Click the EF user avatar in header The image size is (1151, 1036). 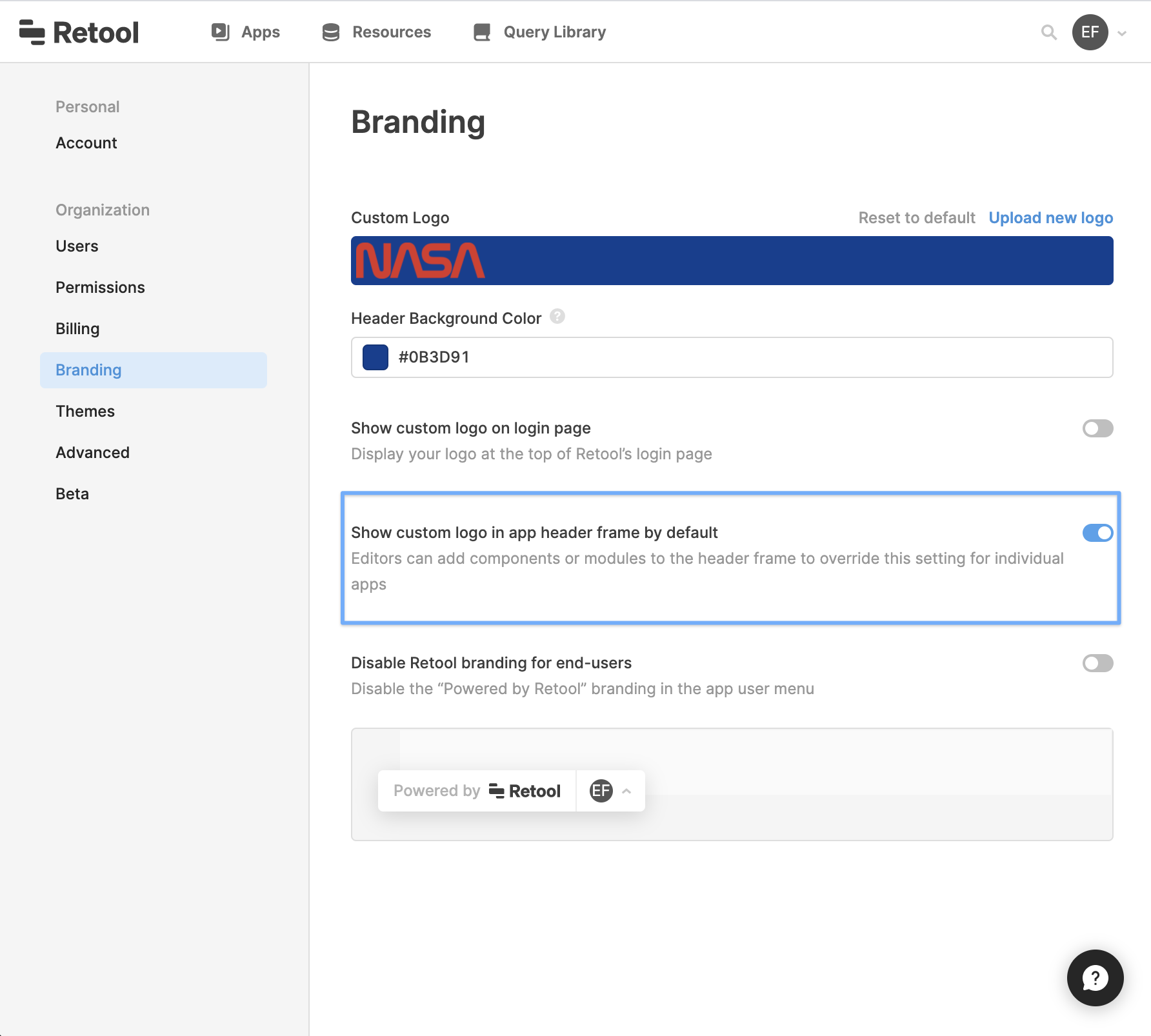[1090, 32]
